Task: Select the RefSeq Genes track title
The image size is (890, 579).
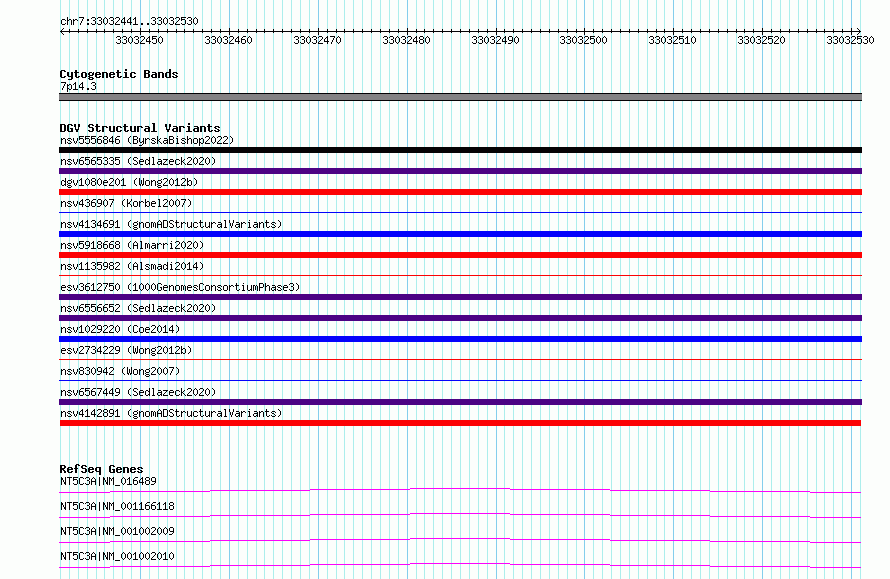Action: coord(101,469)
